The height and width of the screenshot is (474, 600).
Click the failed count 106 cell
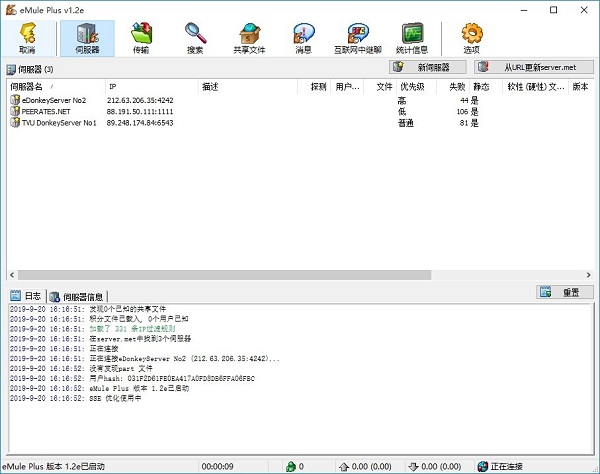[462, 112]
